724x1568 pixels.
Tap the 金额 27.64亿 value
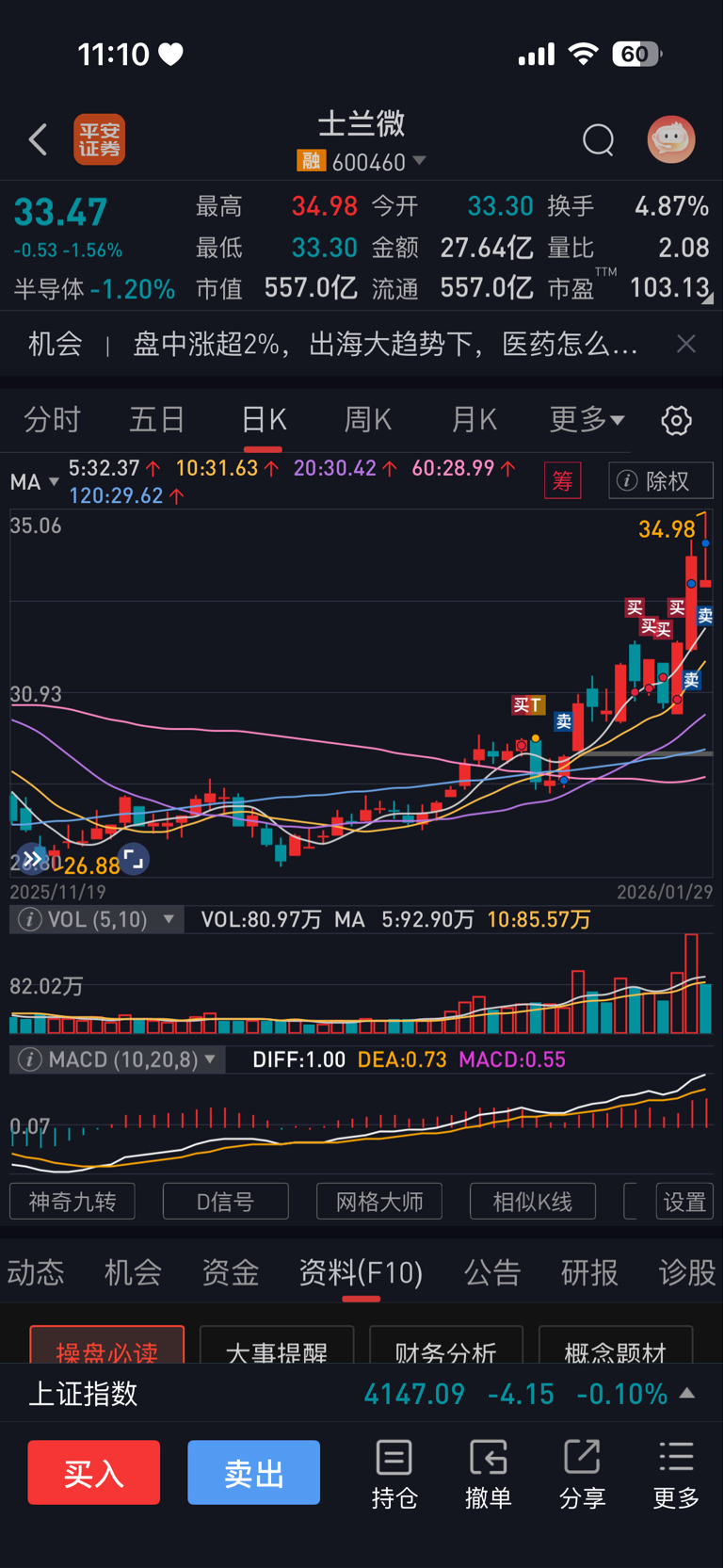pyautogui.click(x=487, y=248)
